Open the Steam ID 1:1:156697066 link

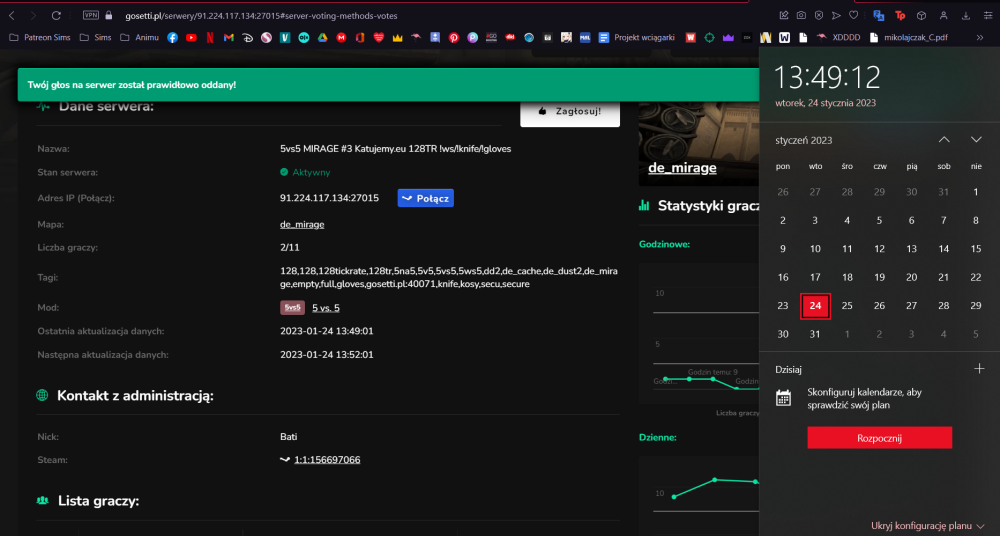(x=327, y=460)
